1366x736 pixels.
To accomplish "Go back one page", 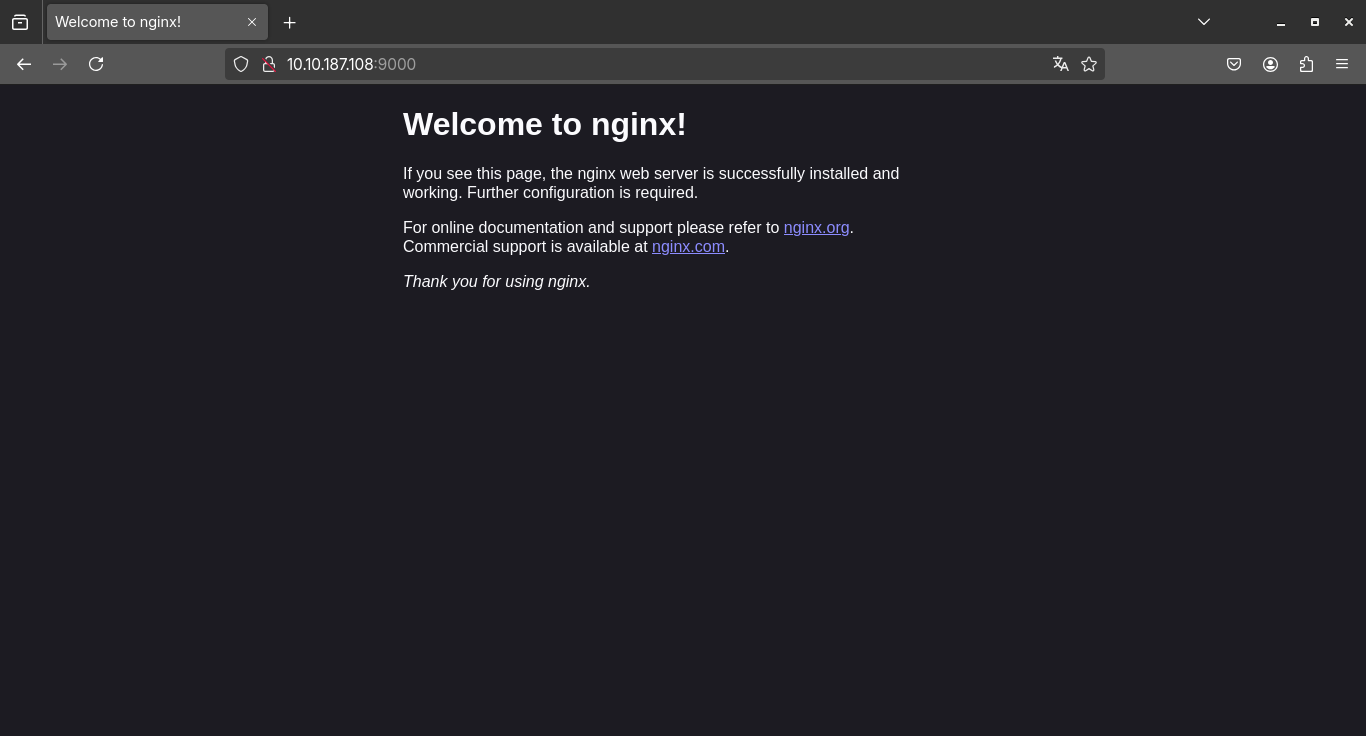I will pos(24,64).
